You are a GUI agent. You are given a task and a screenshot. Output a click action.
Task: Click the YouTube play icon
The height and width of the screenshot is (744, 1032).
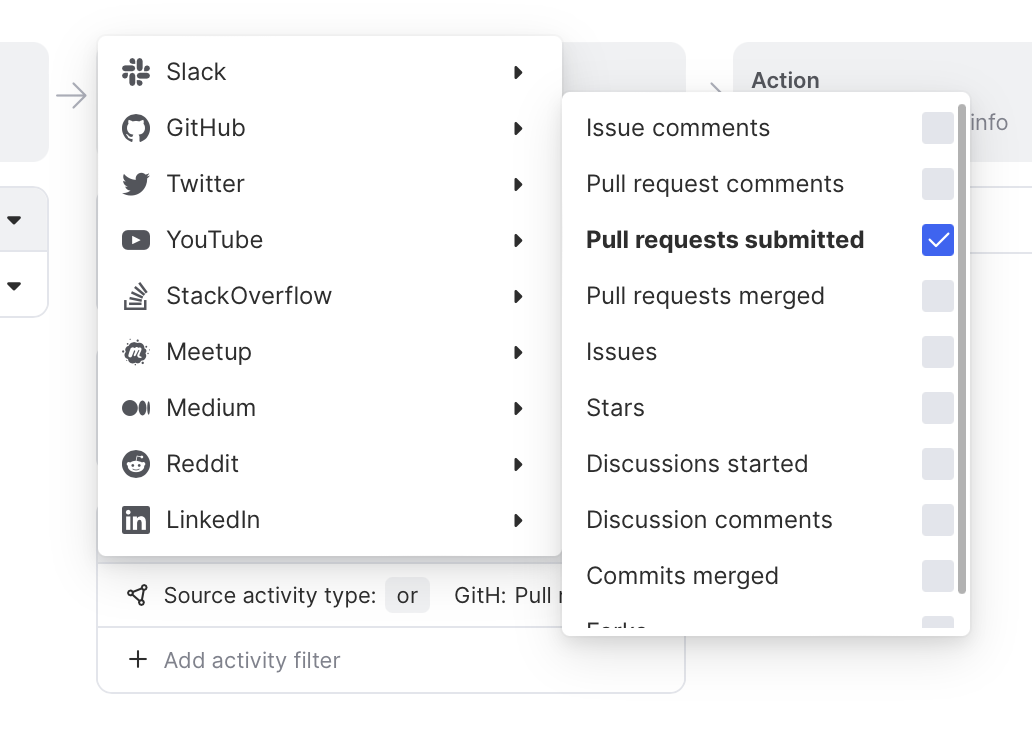[x=135, y=240]
